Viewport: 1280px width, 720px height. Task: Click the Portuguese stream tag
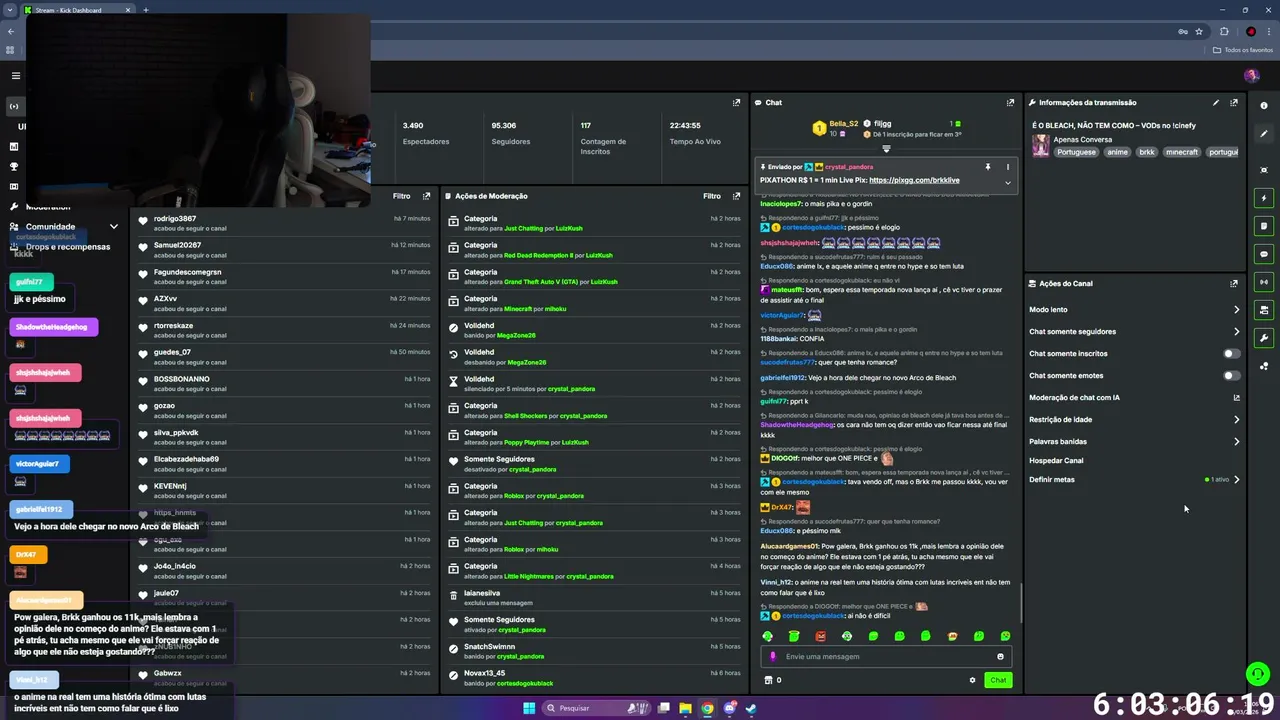pyautogui.click(x=1076, y=152)
